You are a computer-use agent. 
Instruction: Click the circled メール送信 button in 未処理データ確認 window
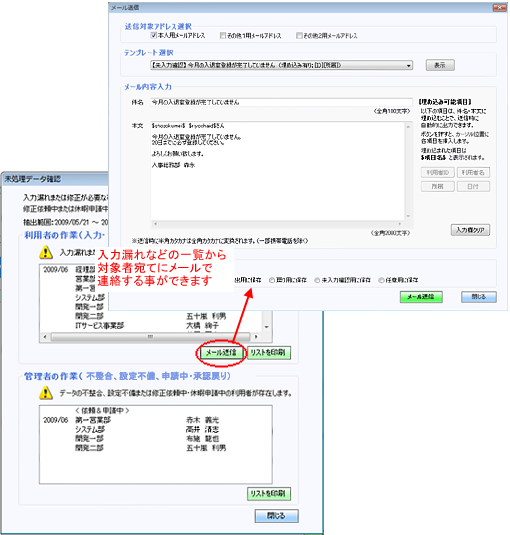coord(221,352)
